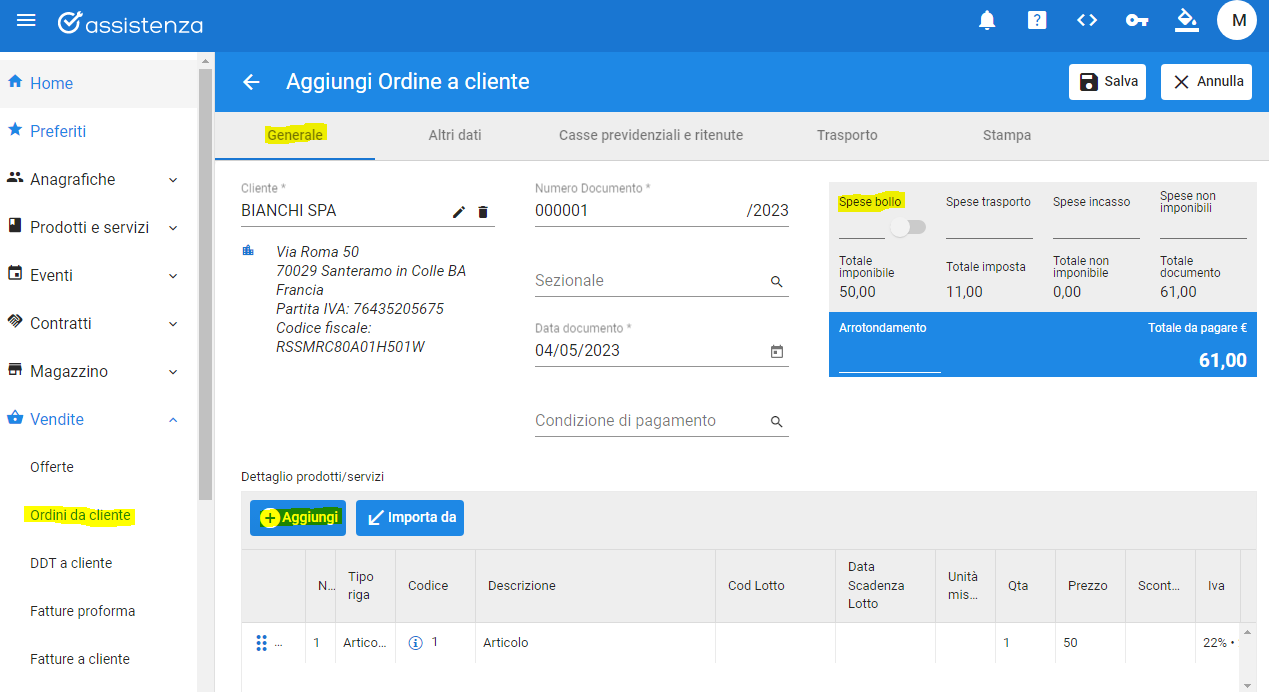This screenshot has height=692, width=1269.
Task: Open Iva dropdown showing 22%
Action: tap(1218, 643)
